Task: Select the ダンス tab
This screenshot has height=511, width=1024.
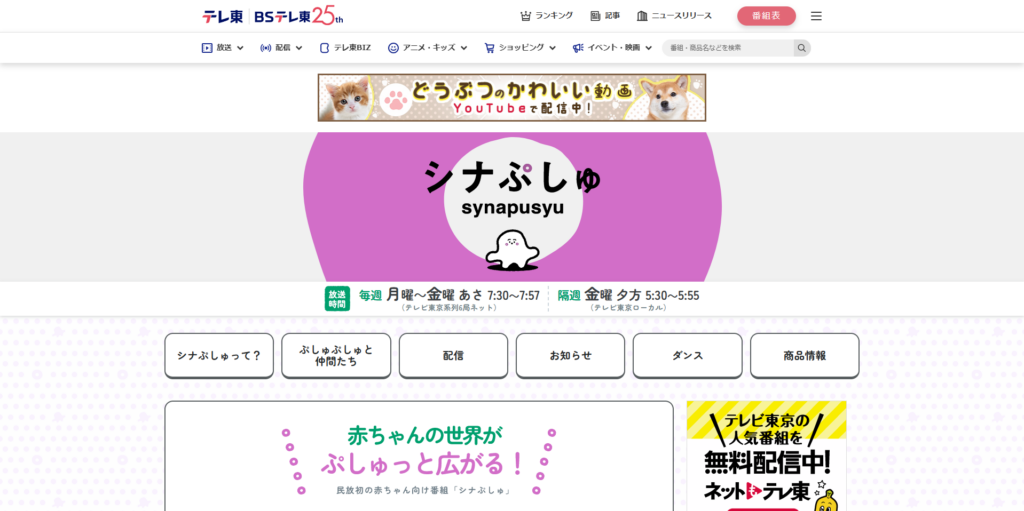Action: pos(688,355)
